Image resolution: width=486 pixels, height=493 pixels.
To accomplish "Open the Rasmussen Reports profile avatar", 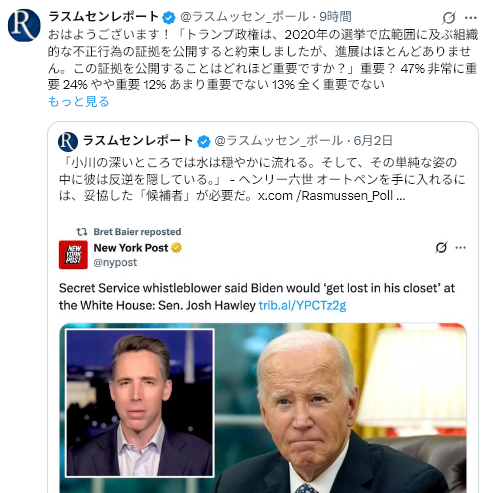I will pos(24,25).
